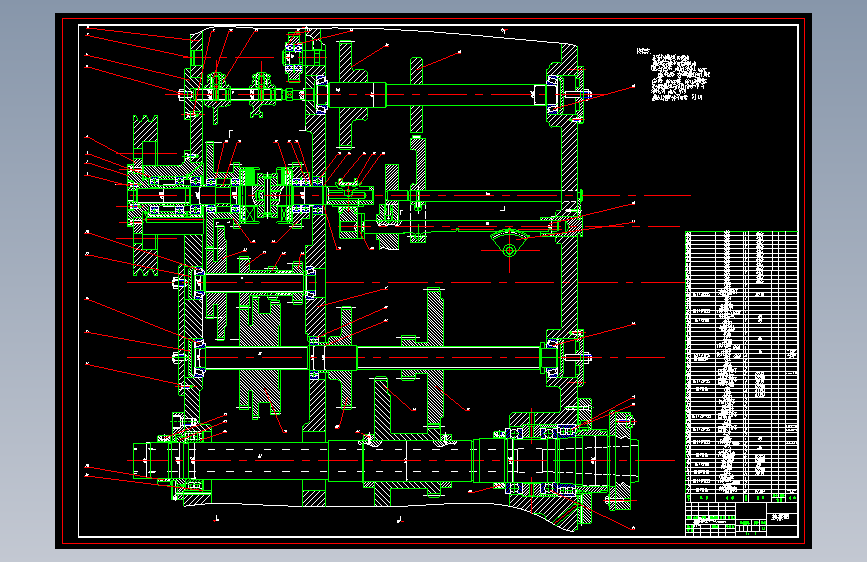Click the hatched central partition wall

[x=315, y=266]
